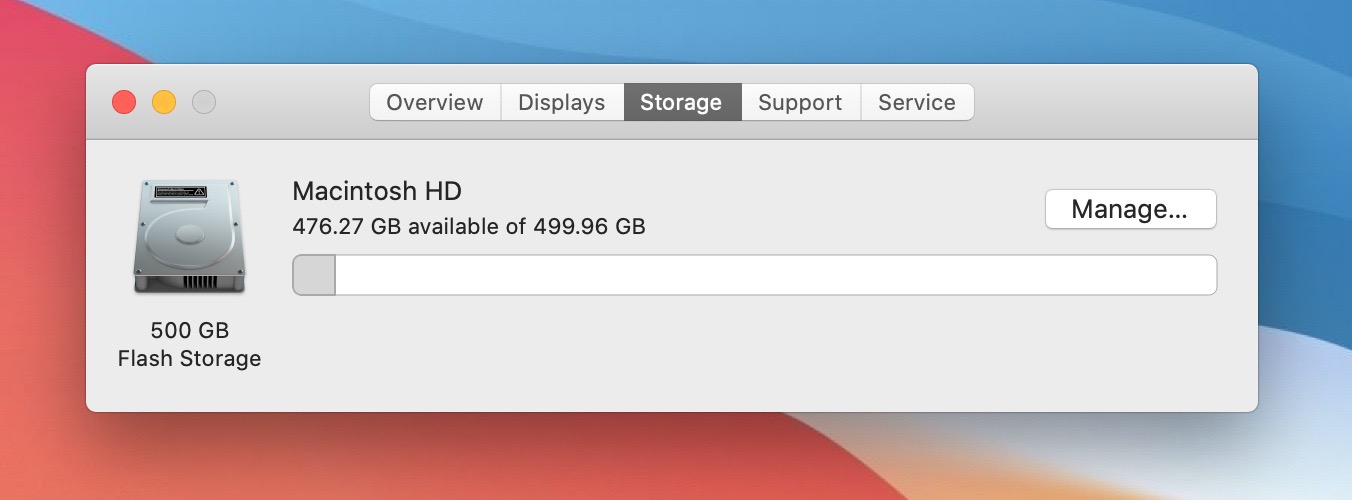Image resolution: width=1352 pixels, height=500 pixels.
Task: Show the Service tab
Action: (x=917, y=102)
